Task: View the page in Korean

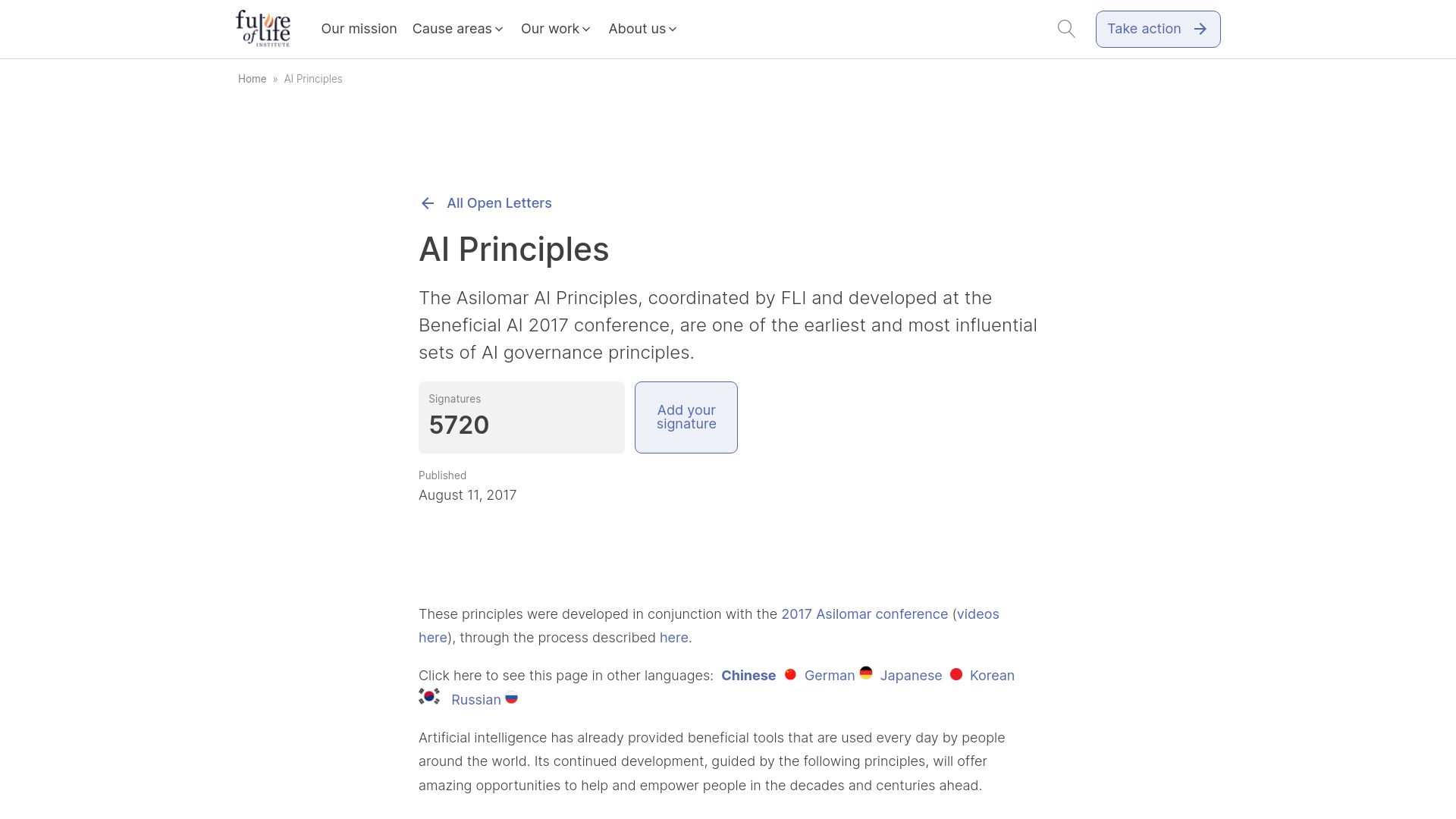Action: coord(992,676)
